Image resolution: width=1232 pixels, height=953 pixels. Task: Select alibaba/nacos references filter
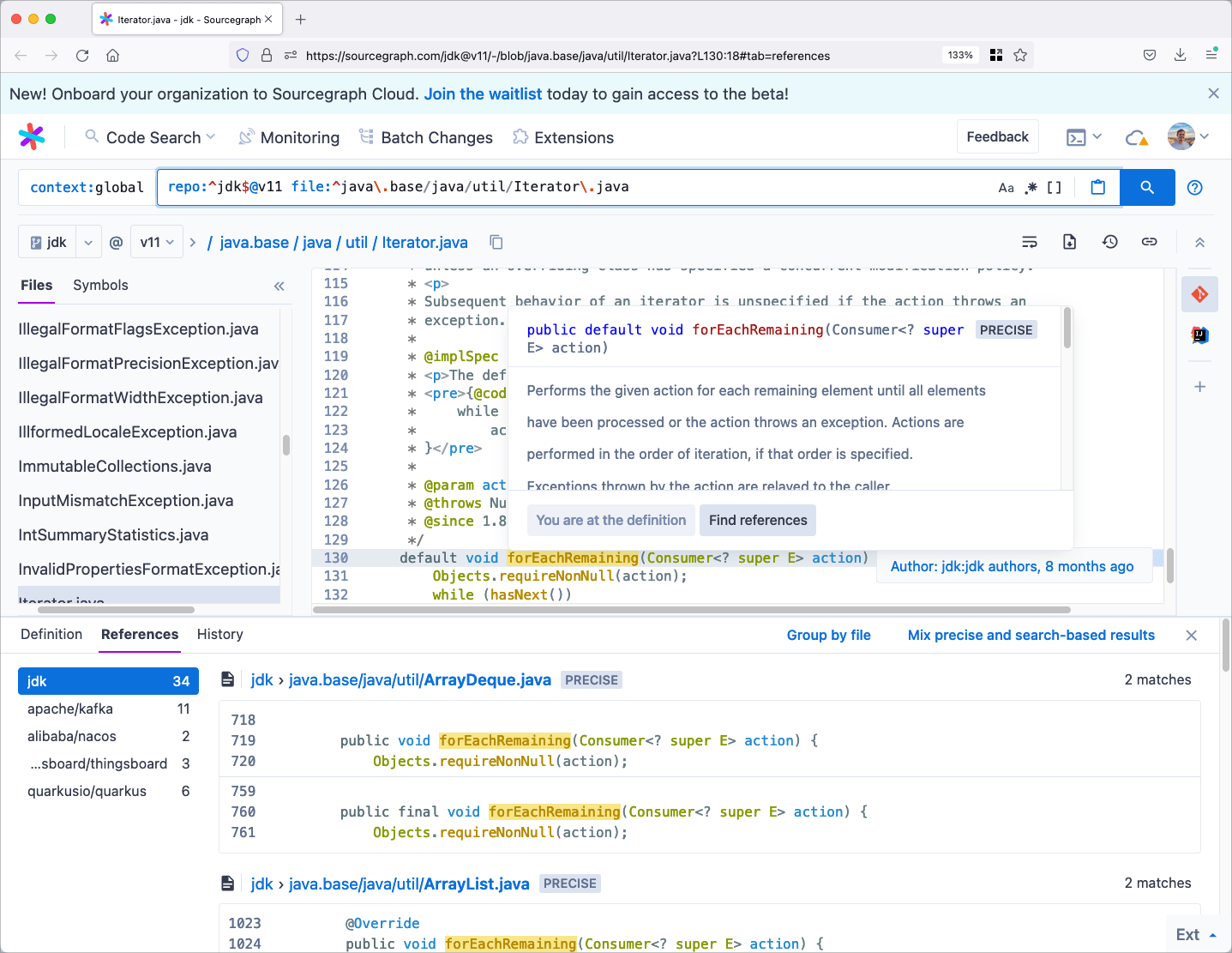[x=108, y=736]
